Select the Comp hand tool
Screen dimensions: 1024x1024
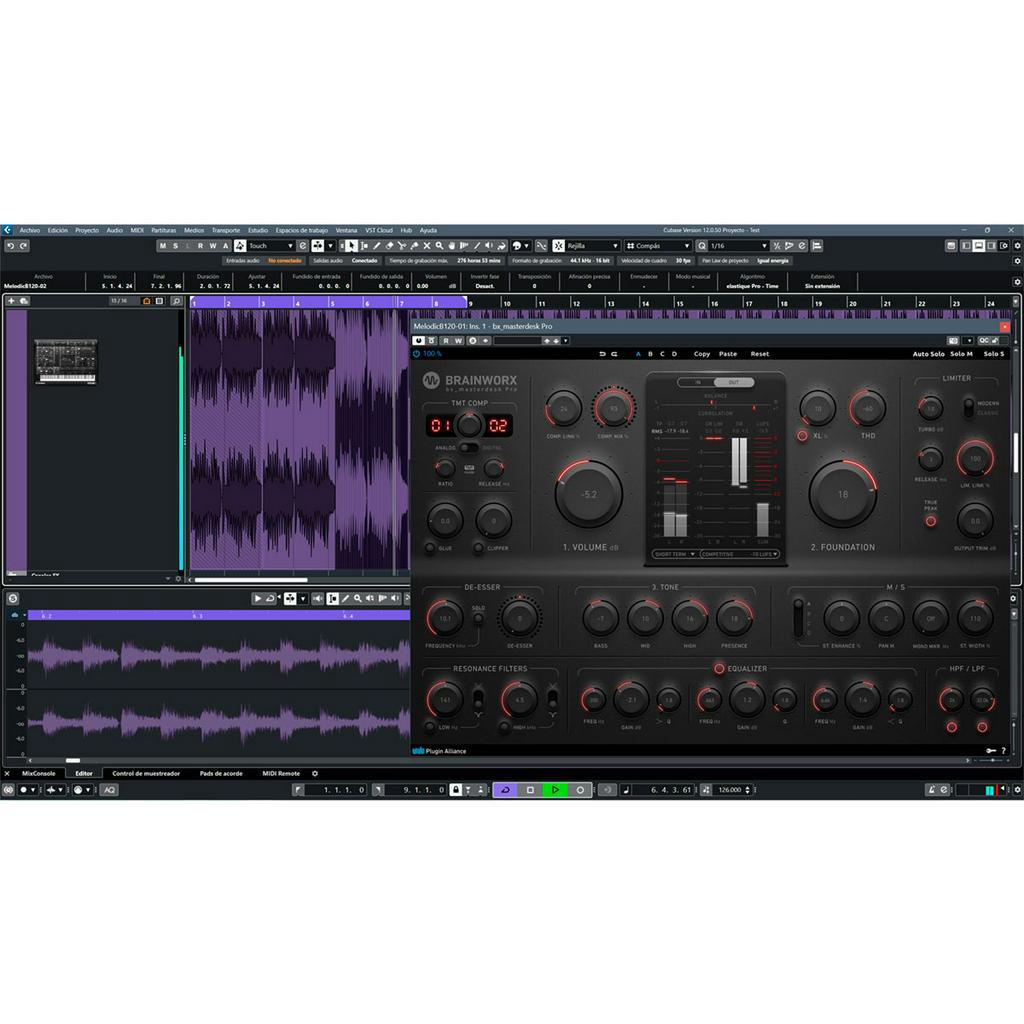pyautogui.click(x=451, y=246)
